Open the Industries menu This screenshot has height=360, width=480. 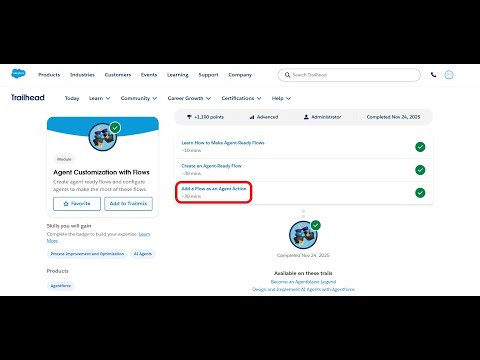[x=82, y=75]
